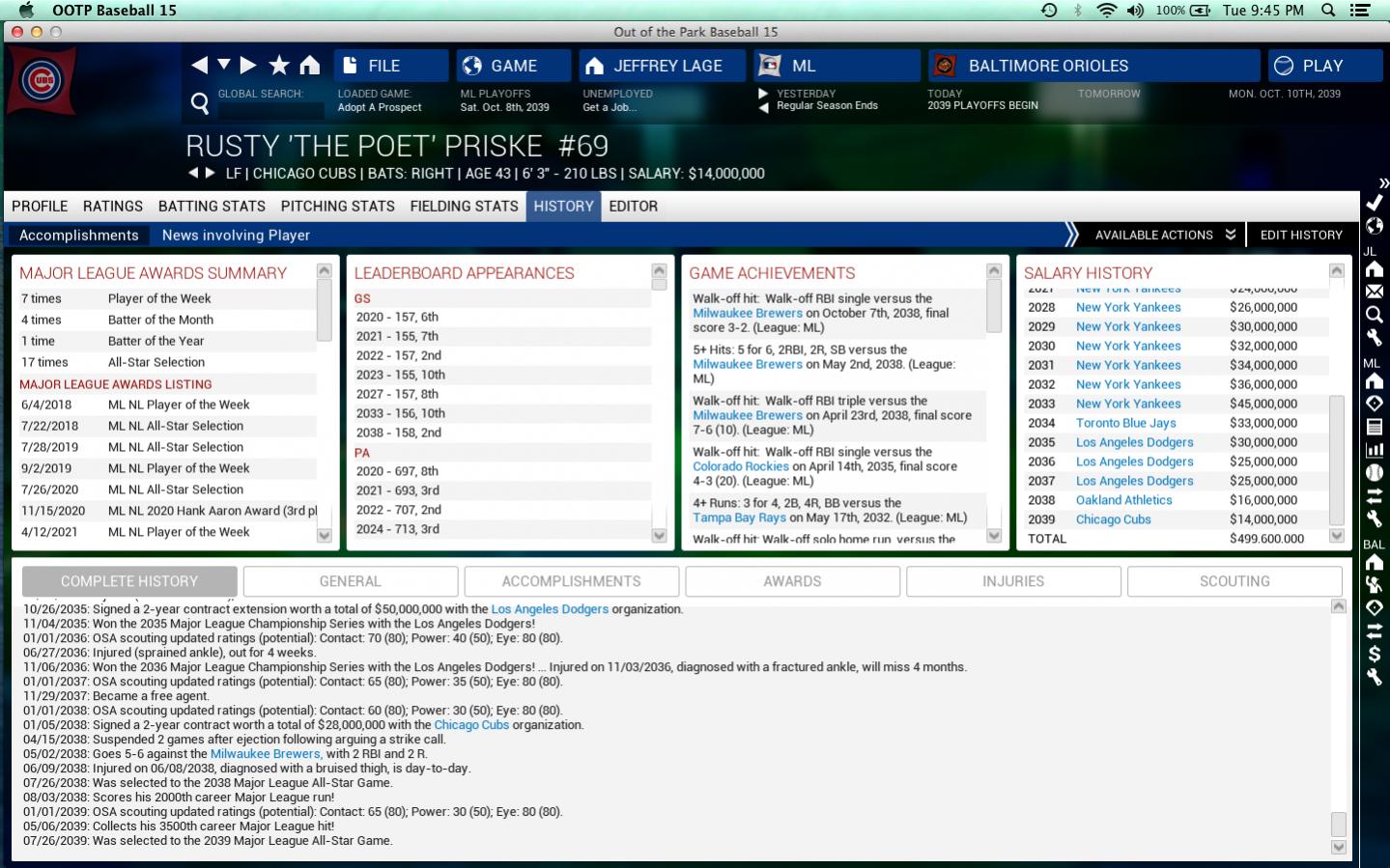This screenshot has height=868, width=1390.
Task: Switch to the Fielding Stats tab
Action: click(464, 206)
